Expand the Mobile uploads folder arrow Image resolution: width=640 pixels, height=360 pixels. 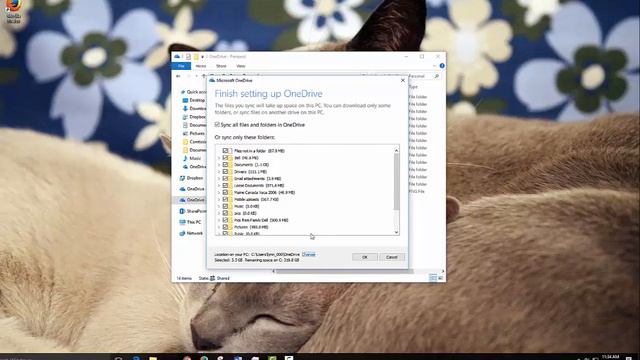pos(219,199)
